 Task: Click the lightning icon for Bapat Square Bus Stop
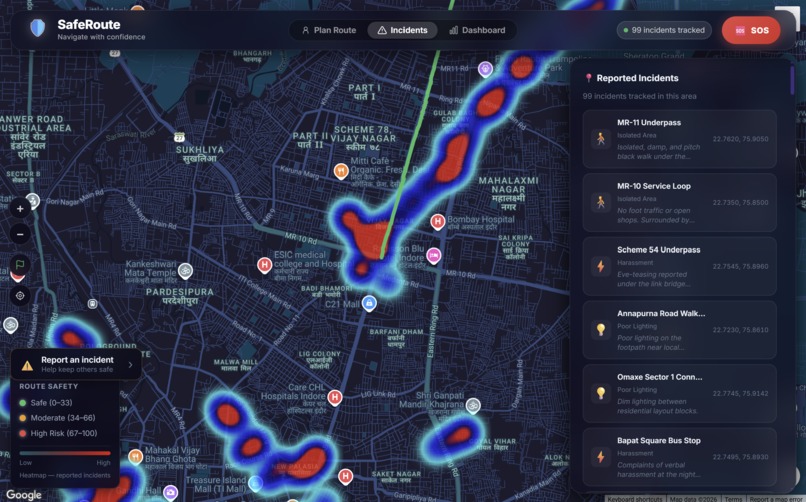[x=600, y=457]
